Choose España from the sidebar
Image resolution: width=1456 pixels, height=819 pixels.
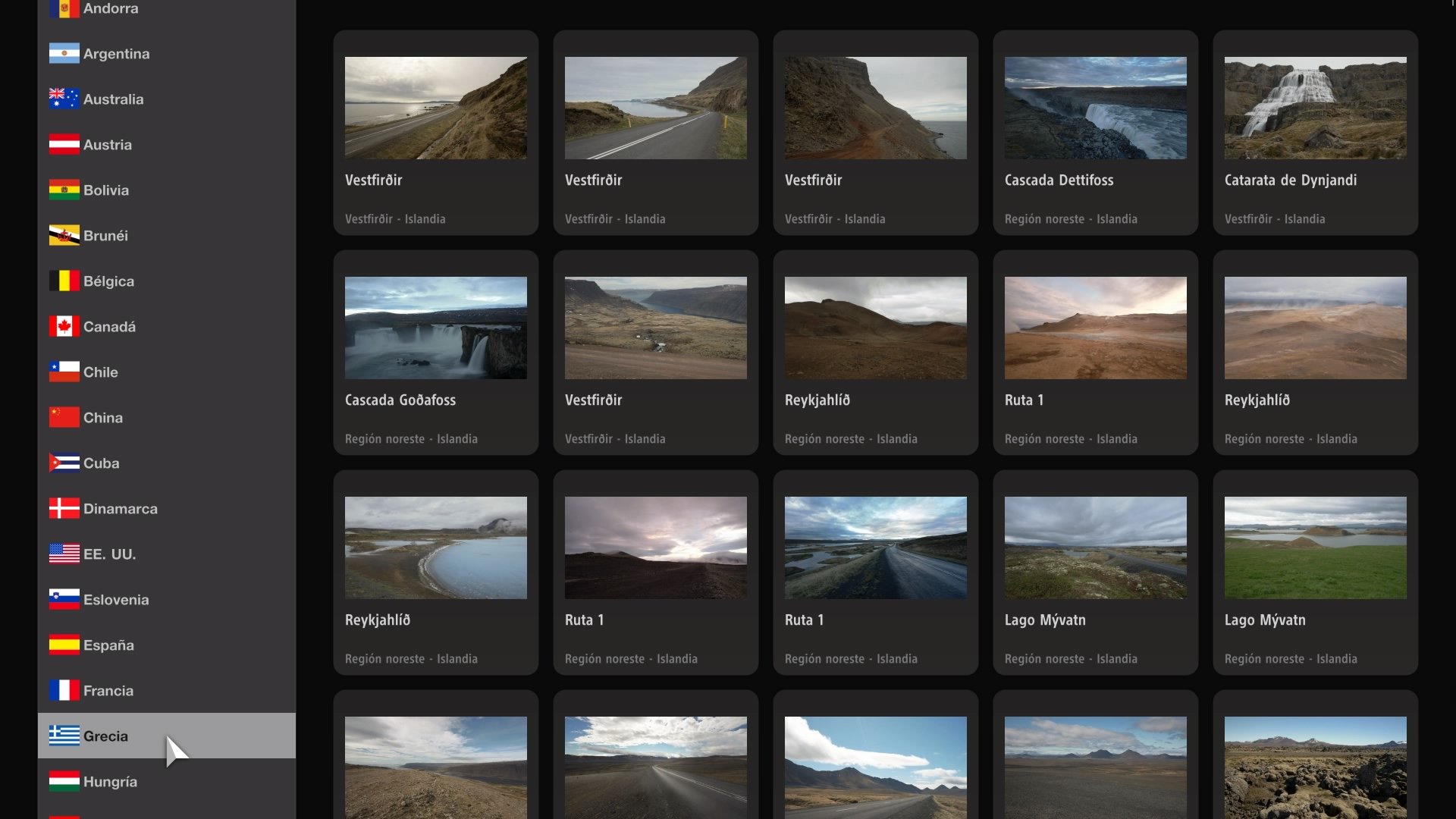point(108,645)
